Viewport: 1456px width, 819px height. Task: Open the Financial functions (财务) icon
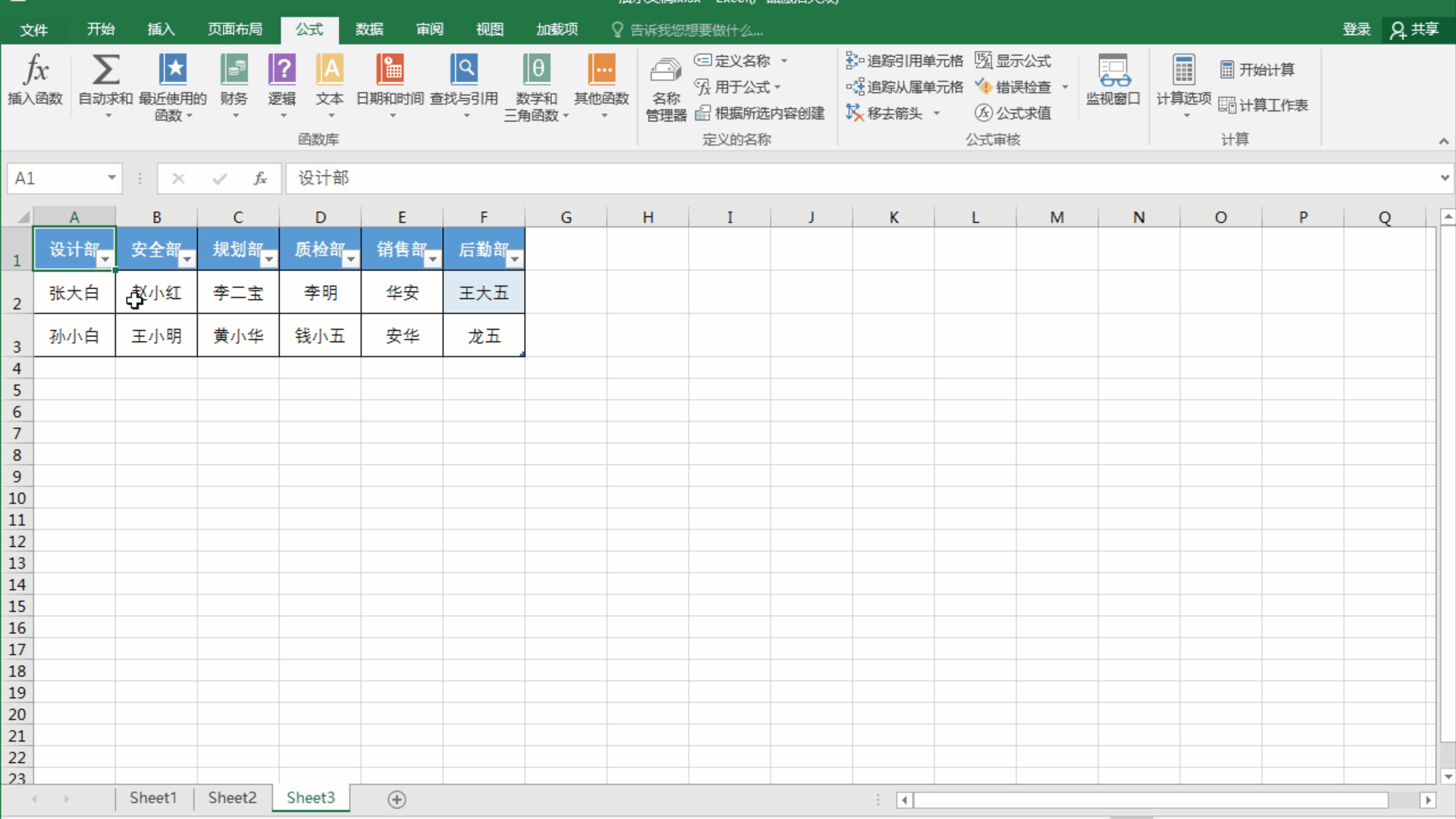tap(234, 80)
